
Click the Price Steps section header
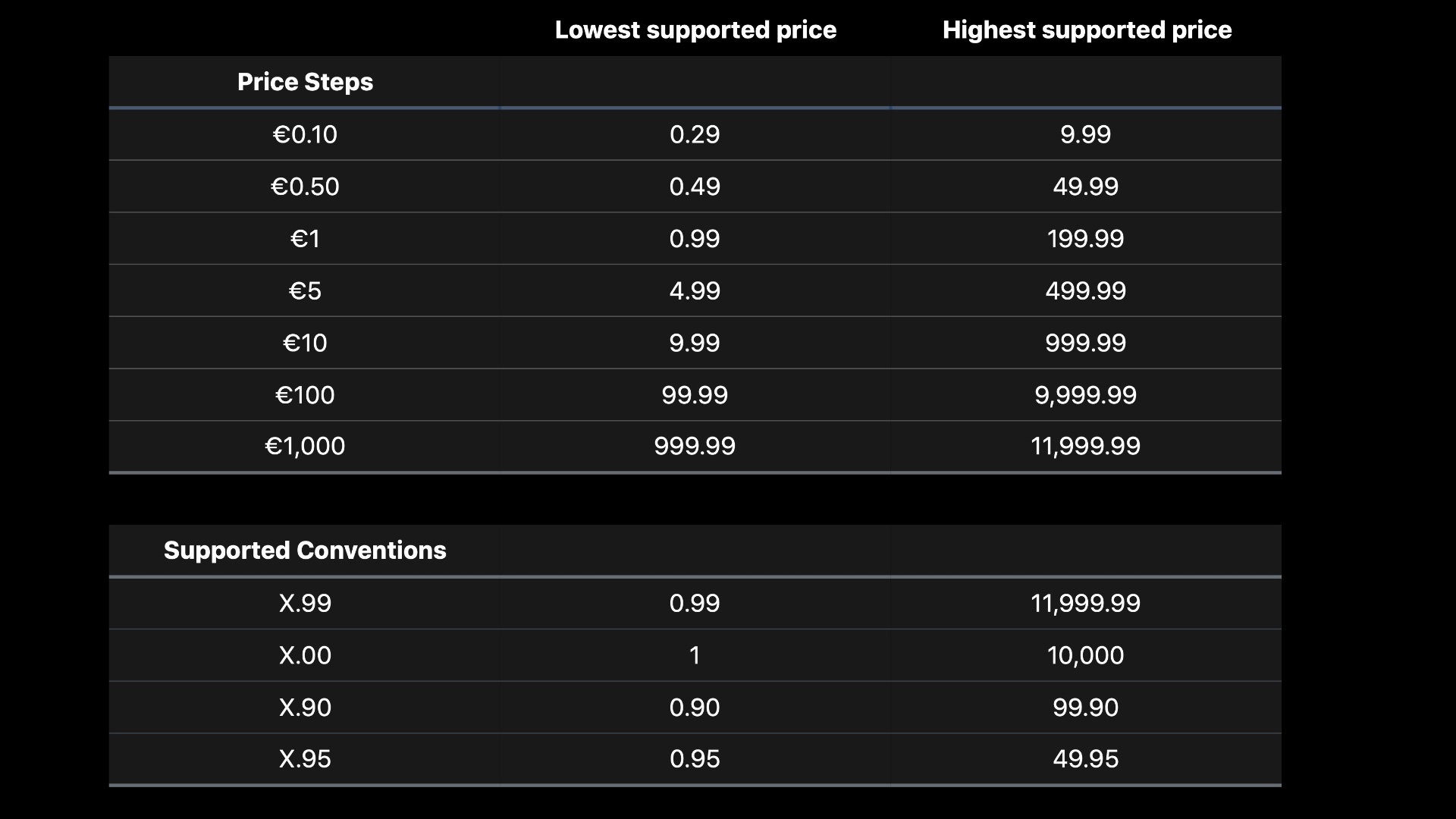click(x=305, y=82)
